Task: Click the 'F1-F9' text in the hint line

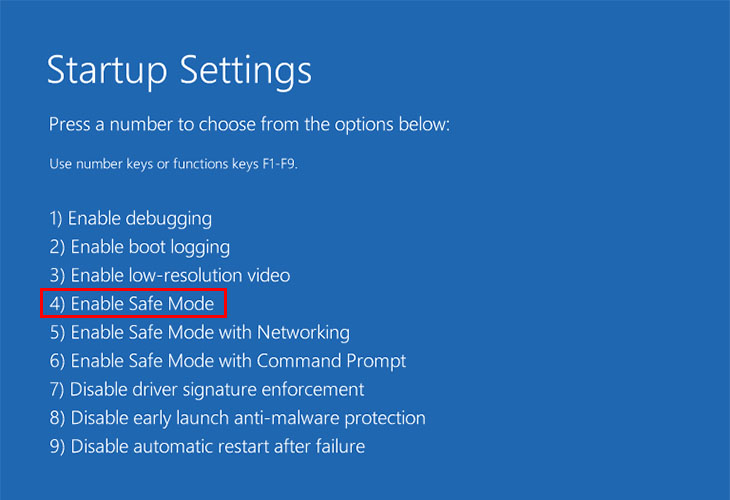Action: coord(280,164)
